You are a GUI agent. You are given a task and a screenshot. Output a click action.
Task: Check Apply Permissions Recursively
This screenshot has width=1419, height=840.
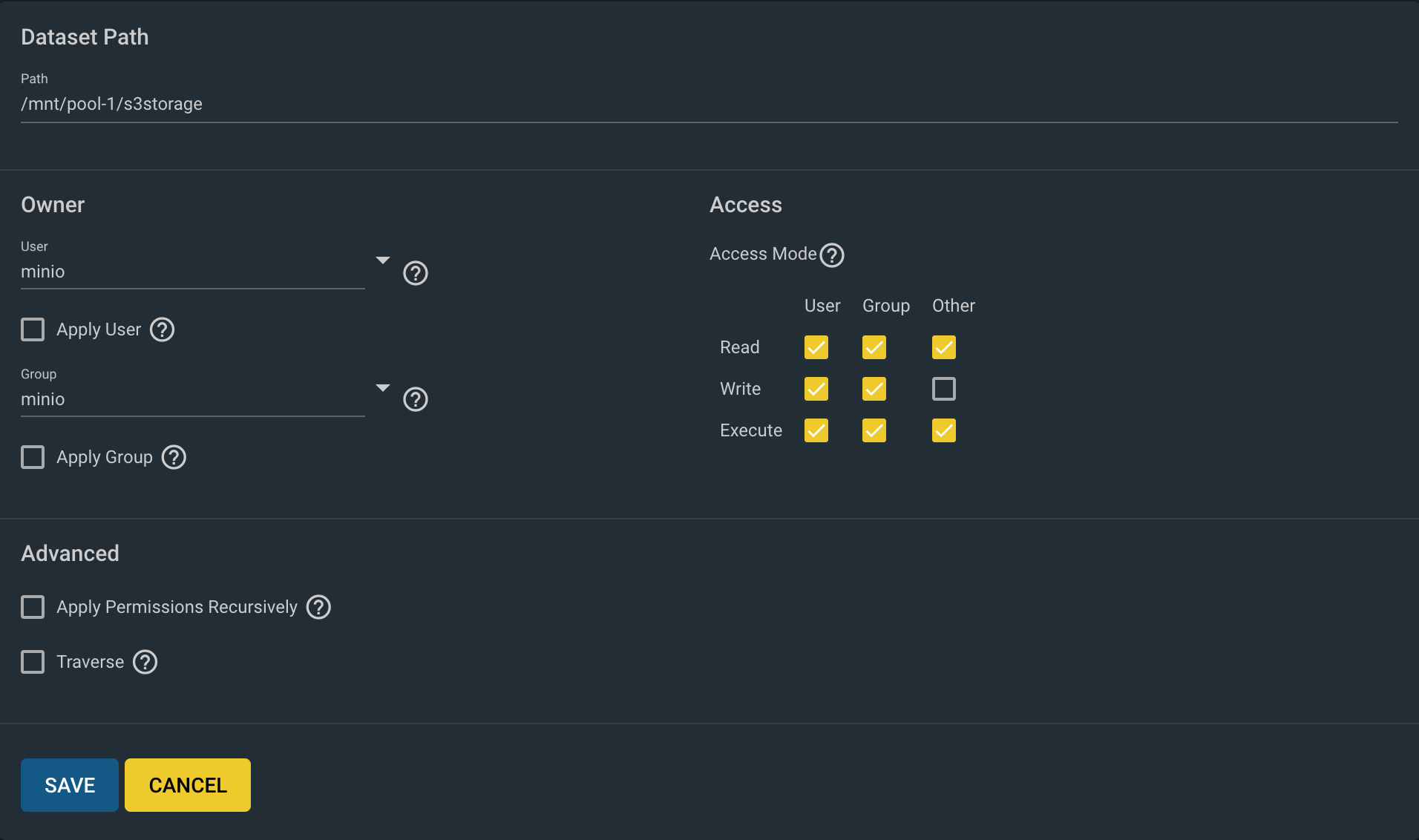tap(33, 607)
